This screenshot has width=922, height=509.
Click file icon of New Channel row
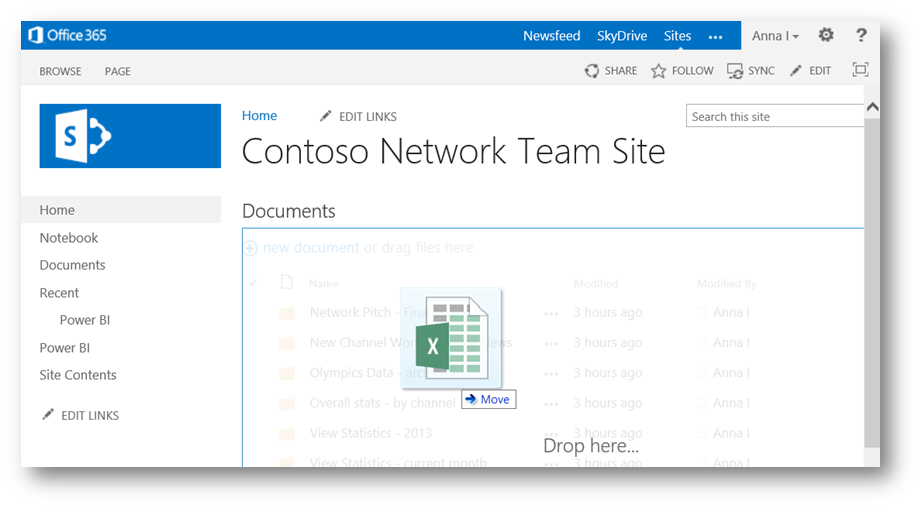tap(286, 343)
